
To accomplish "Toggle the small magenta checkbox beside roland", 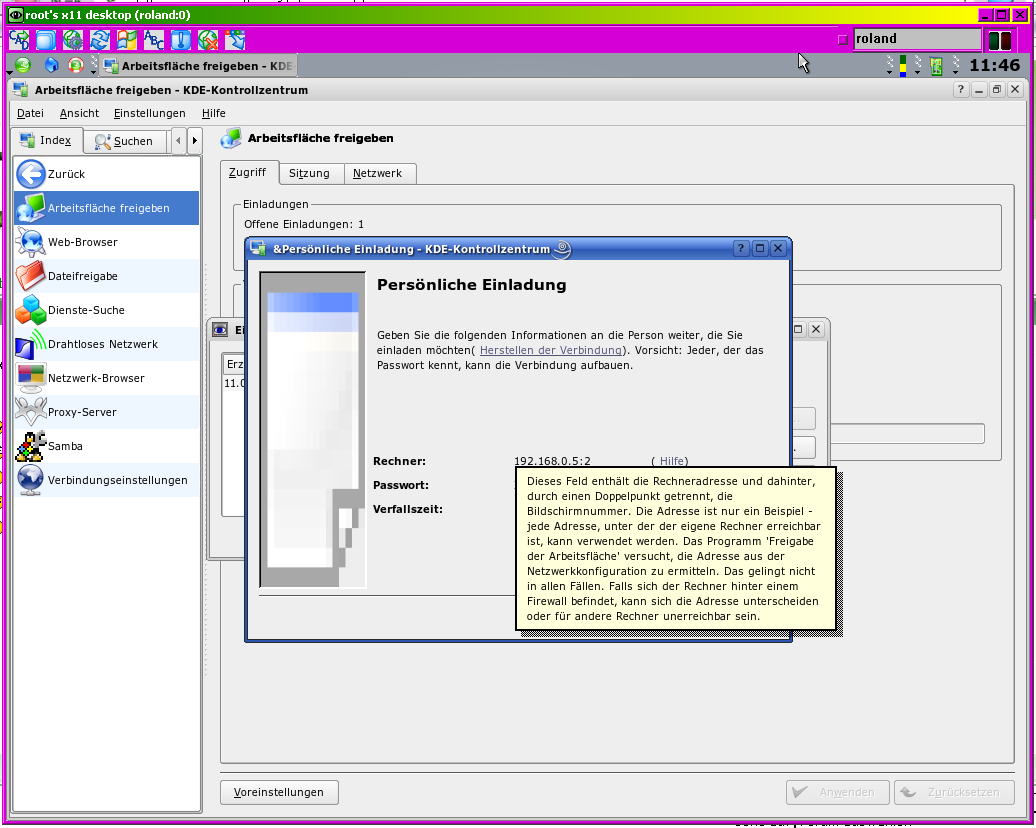I will (842, 40).
